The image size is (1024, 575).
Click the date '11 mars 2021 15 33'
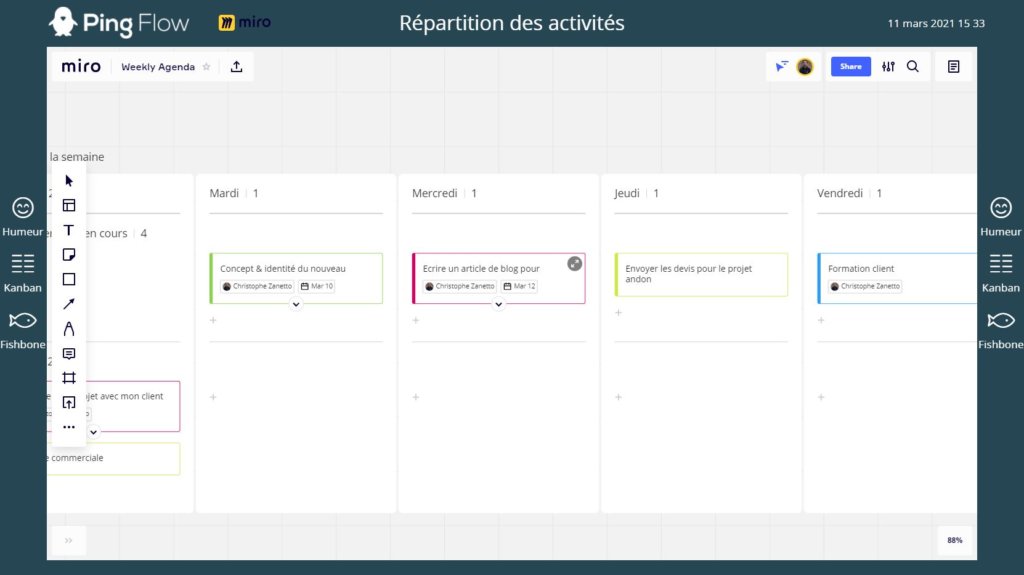point(936,24)
